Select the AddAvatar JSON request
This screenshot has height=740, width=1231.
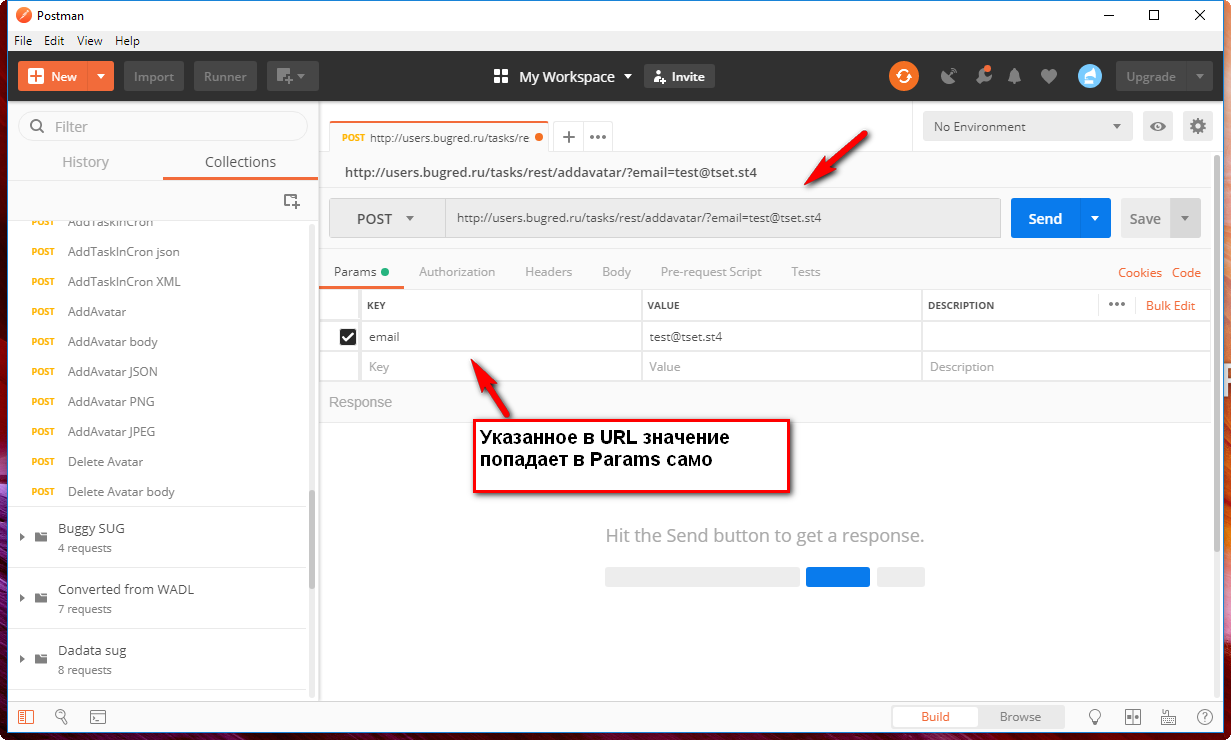click(113, 371)
